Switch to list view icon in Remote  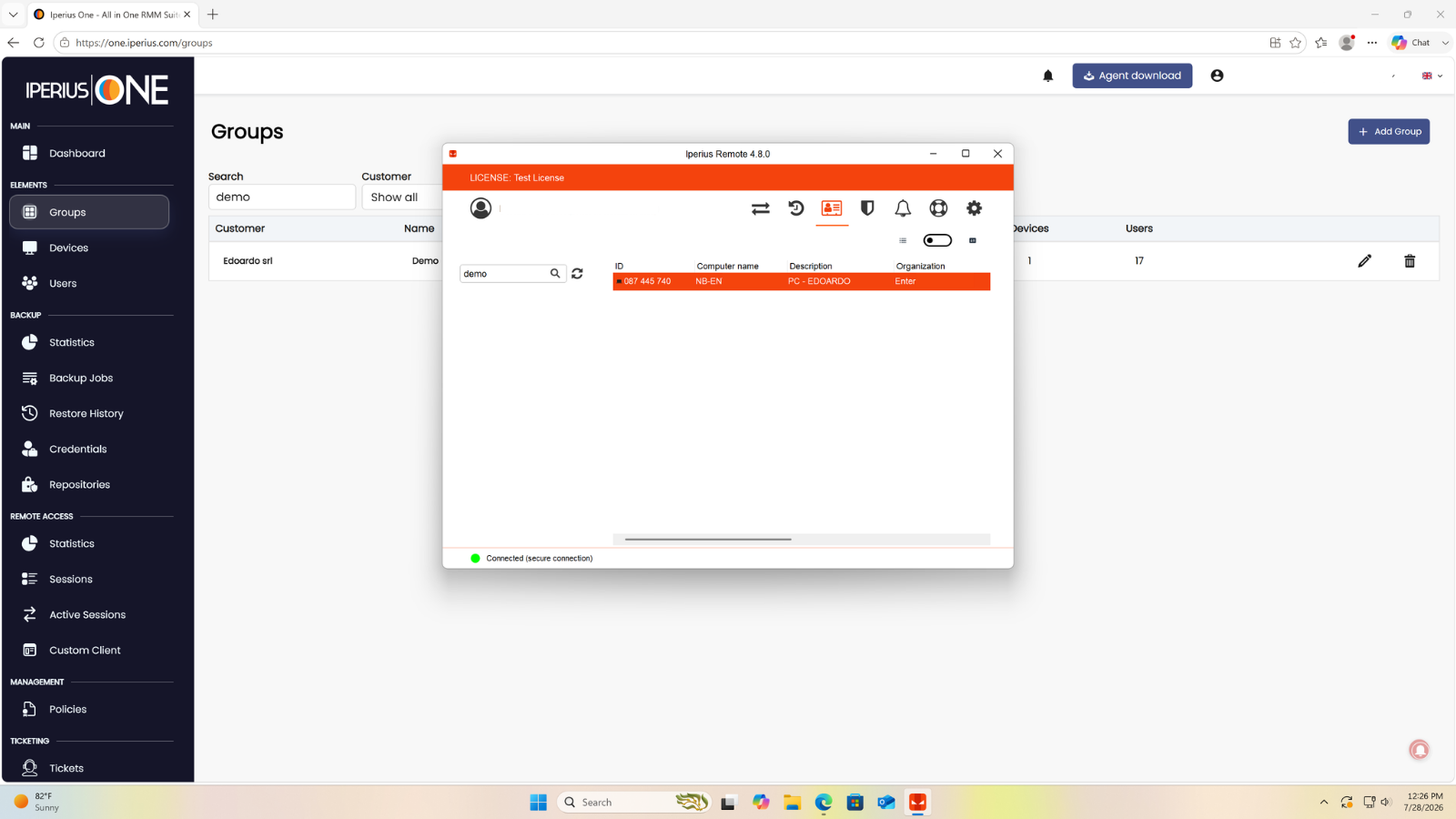point(903,240)
